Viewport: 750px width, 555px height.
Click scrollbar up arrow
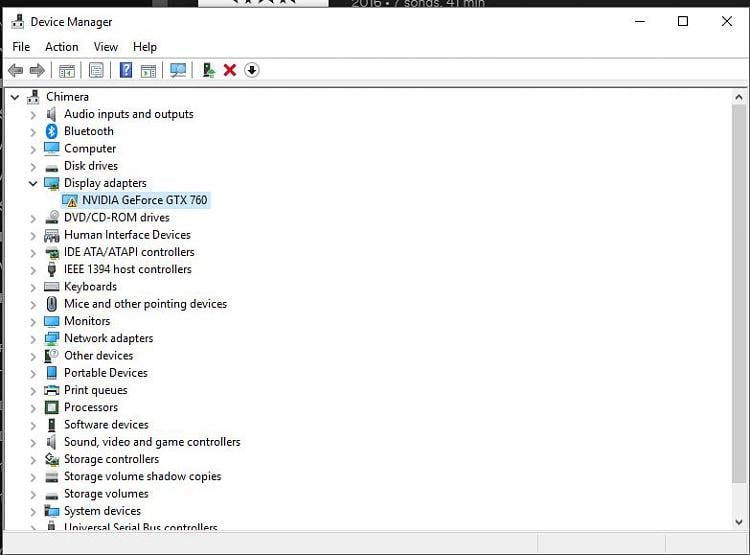(x=739, y=97)
